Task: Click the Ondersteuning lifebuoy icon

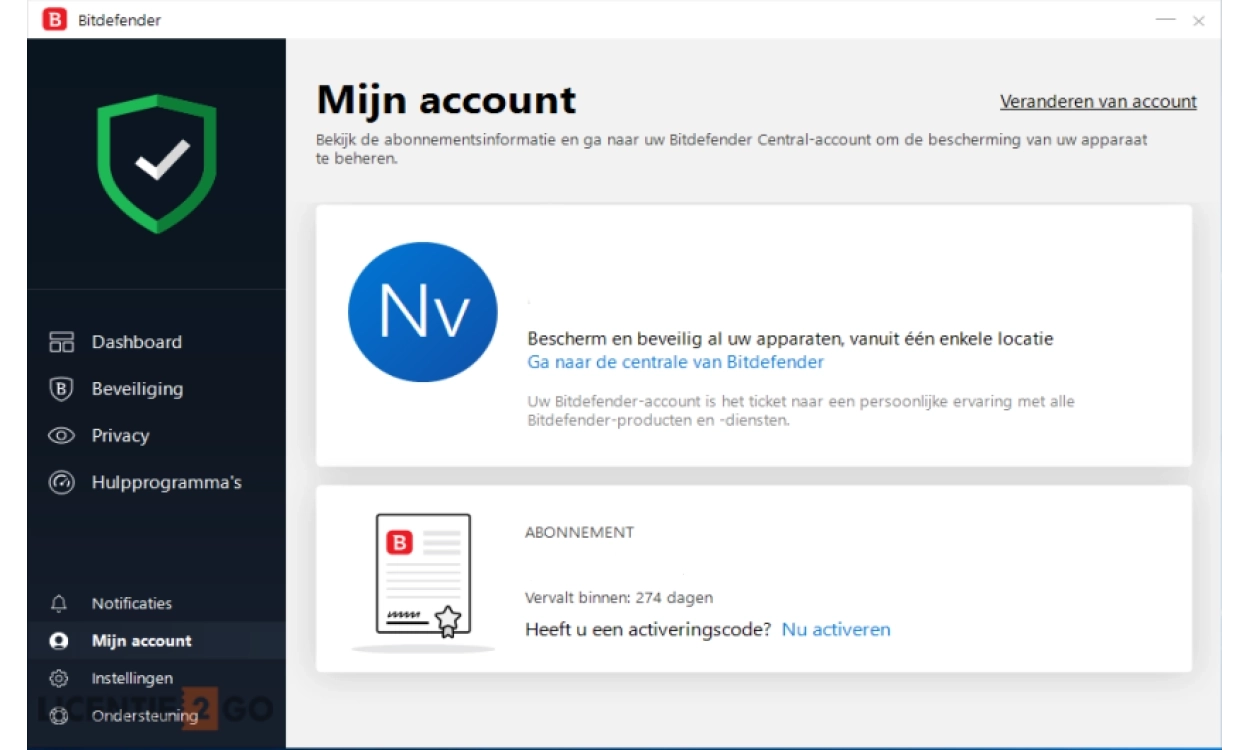Action: (59, 716)
